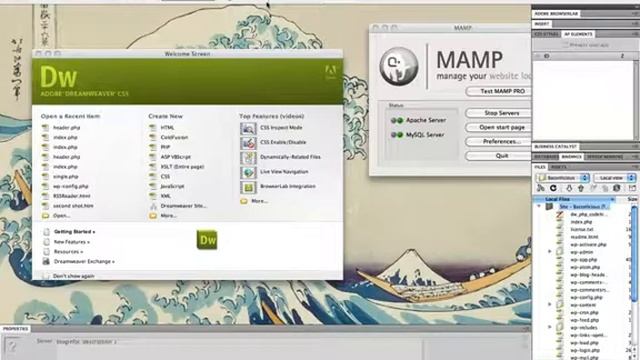
Task: Open Dynamically-Related Files video icon
Action: (x=248, y=158)
